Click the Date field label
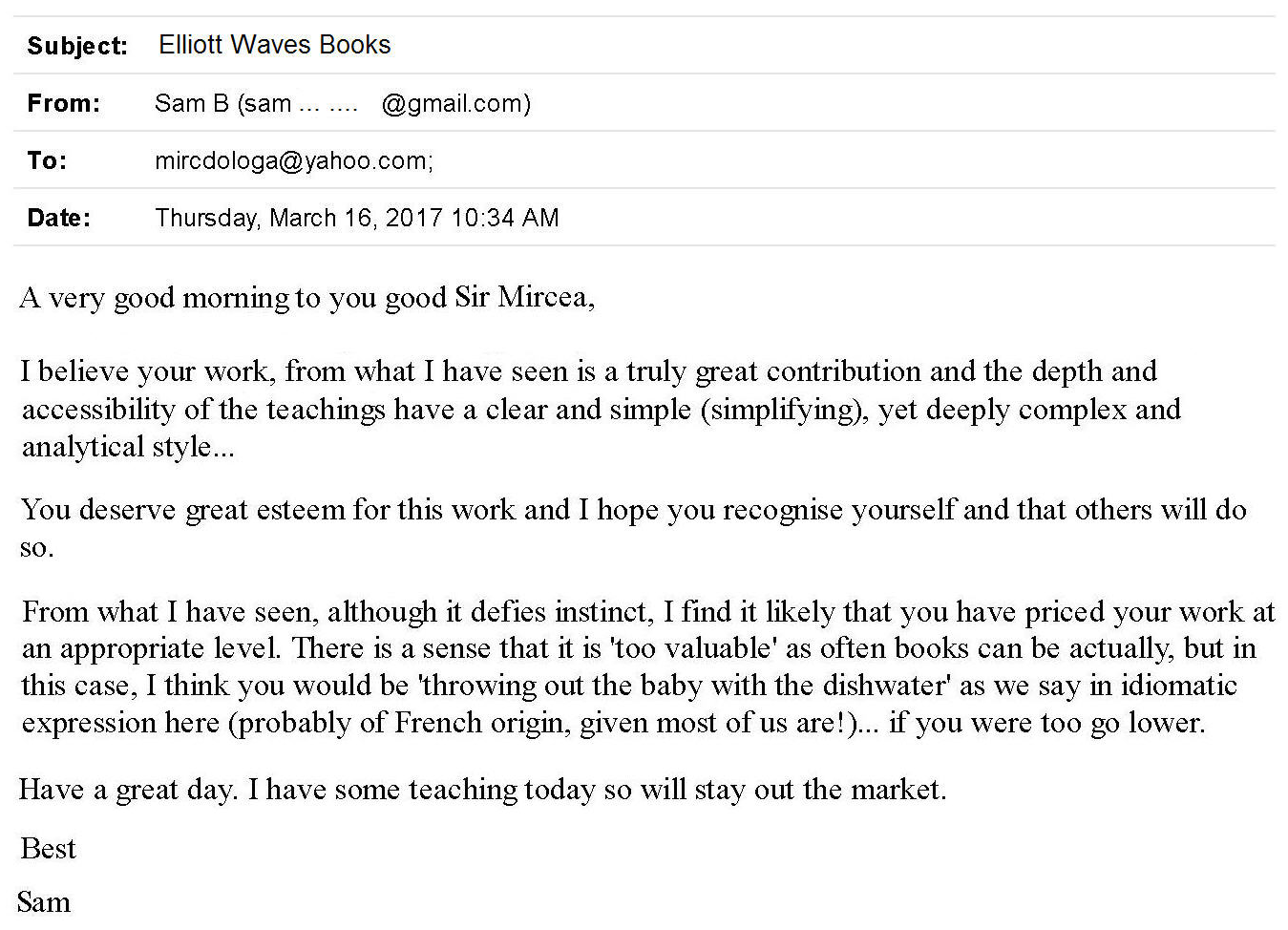Image resolution: width=1288 pixels, height=930 pixels. [x=58, y=218]
